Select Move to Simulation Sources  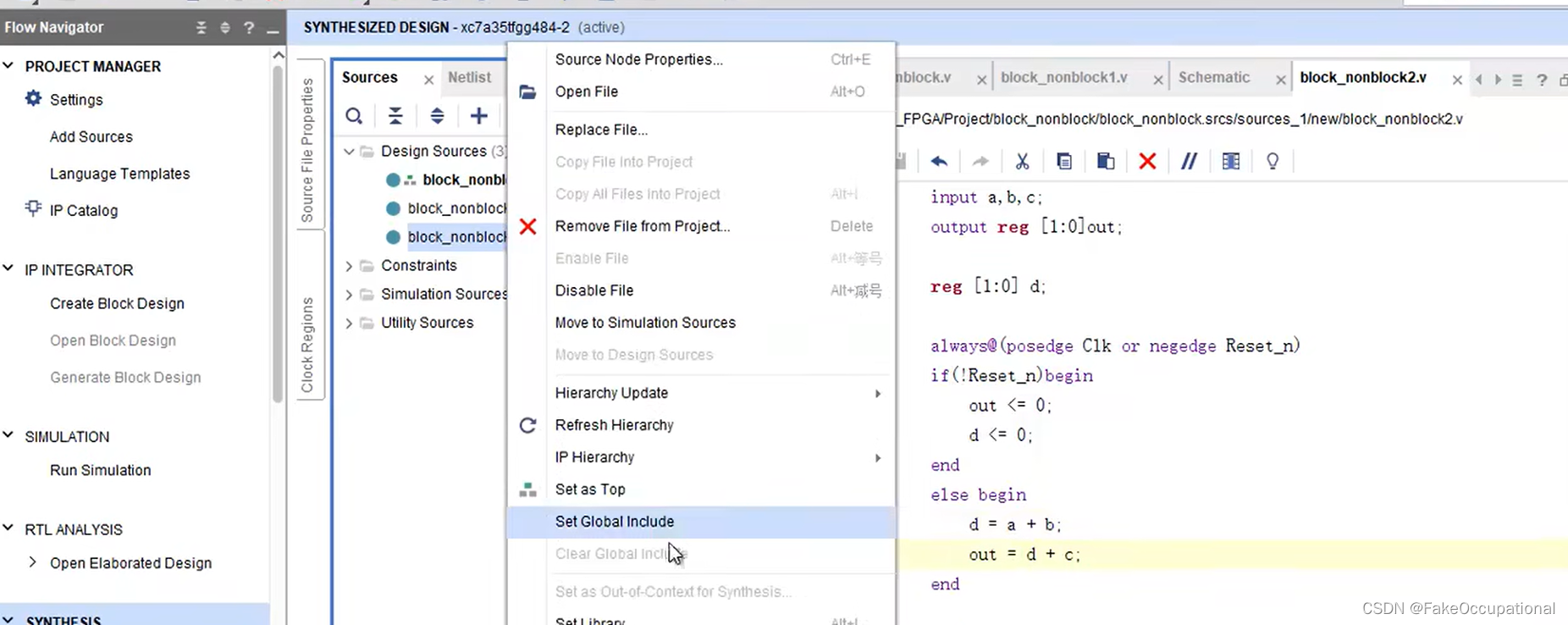coord(700,323)
